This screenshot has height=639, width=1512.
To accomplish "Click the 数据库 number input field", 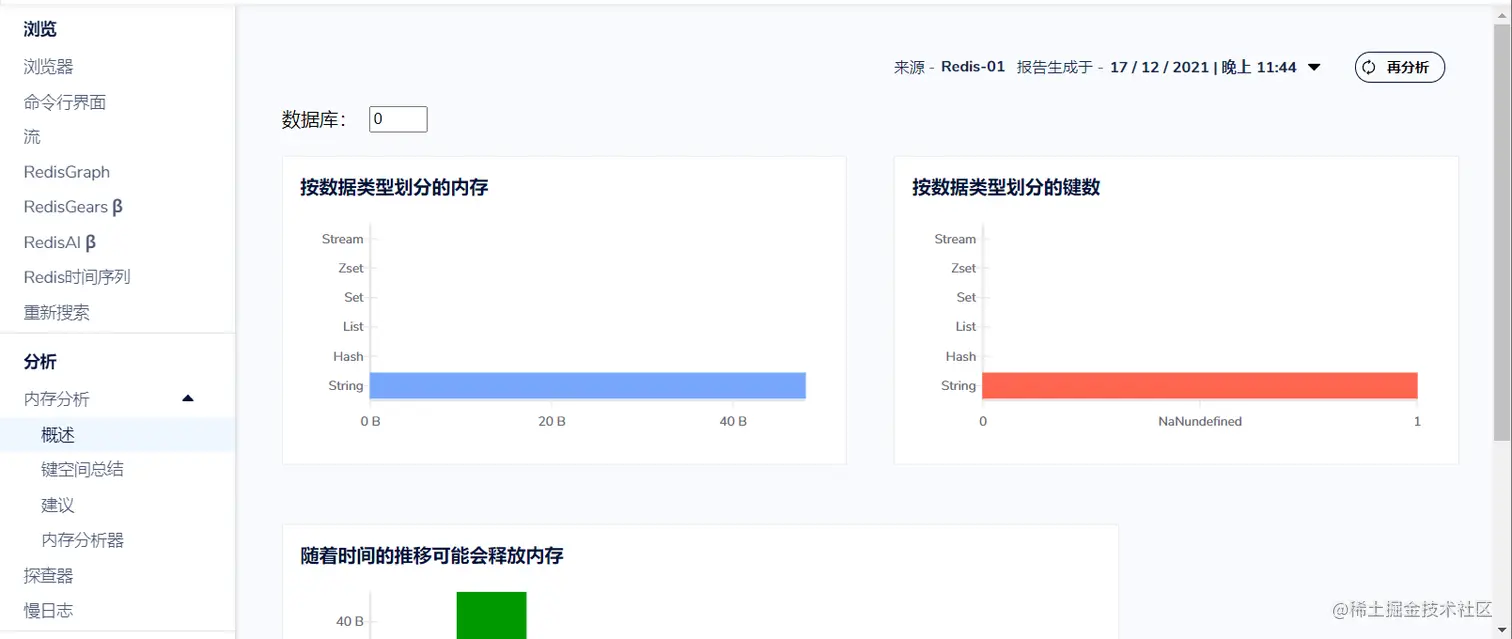I will [397, 118].
